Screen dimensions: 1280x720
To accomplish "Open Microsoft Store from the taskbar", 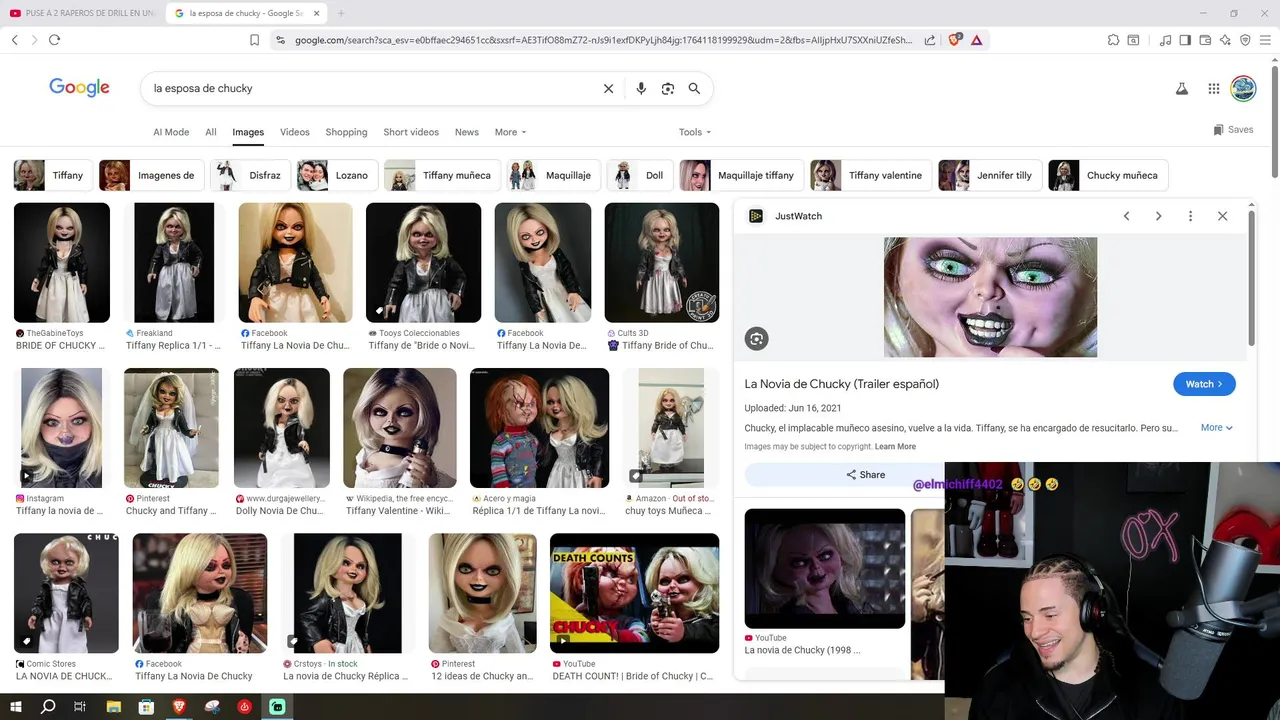I will coord(146,707).
